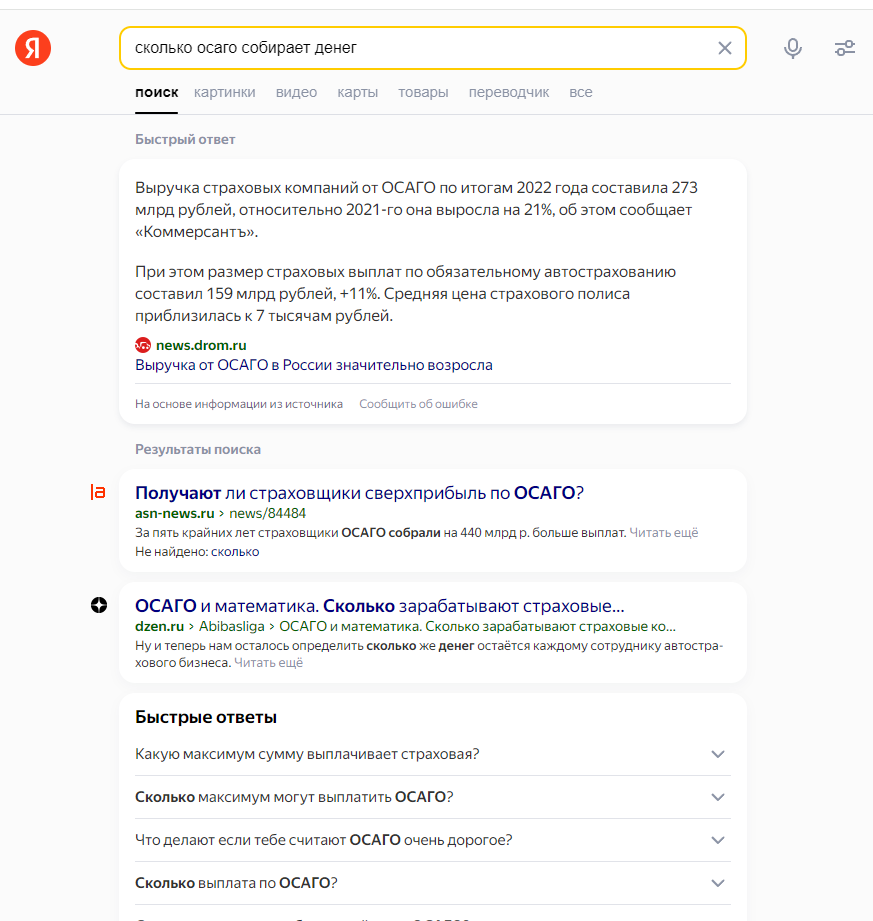Open 'Выручка от ОСАГО в России значительно возросла'
Viewport: 873px width, 921px height.
point(314,365)
